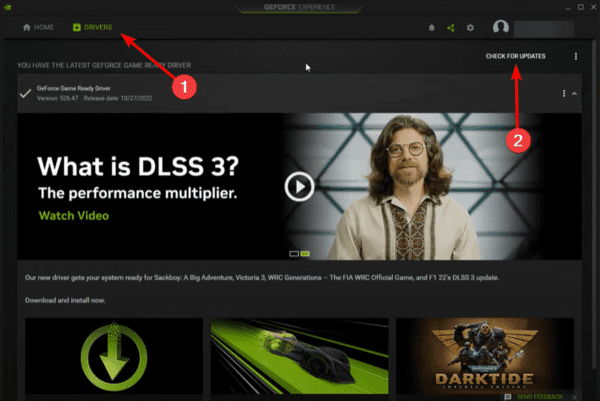This screenshot has height=401, width=600.
Task: Click the user profile avatar
Action: pos(501,27)
